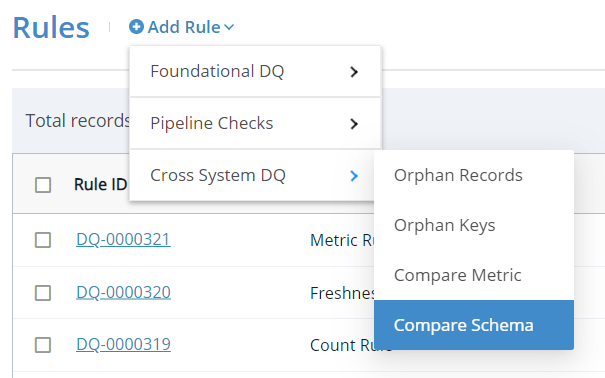Select the Pipeline Checks menu entry
This screenshot has width=605, height=378.
click(x=255, y=123)
